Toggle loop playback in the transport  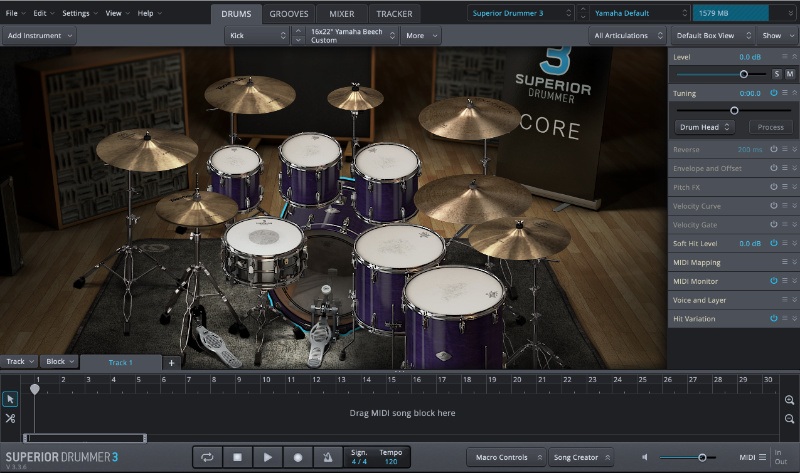(x=207, y=457)
